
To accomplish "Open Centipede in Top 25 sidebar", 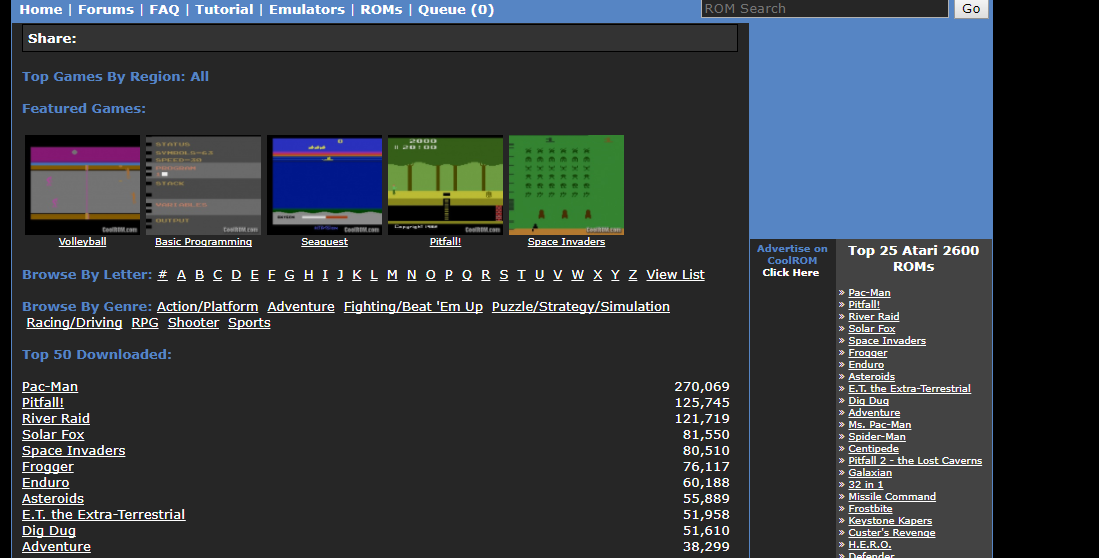I will (873, 449).
